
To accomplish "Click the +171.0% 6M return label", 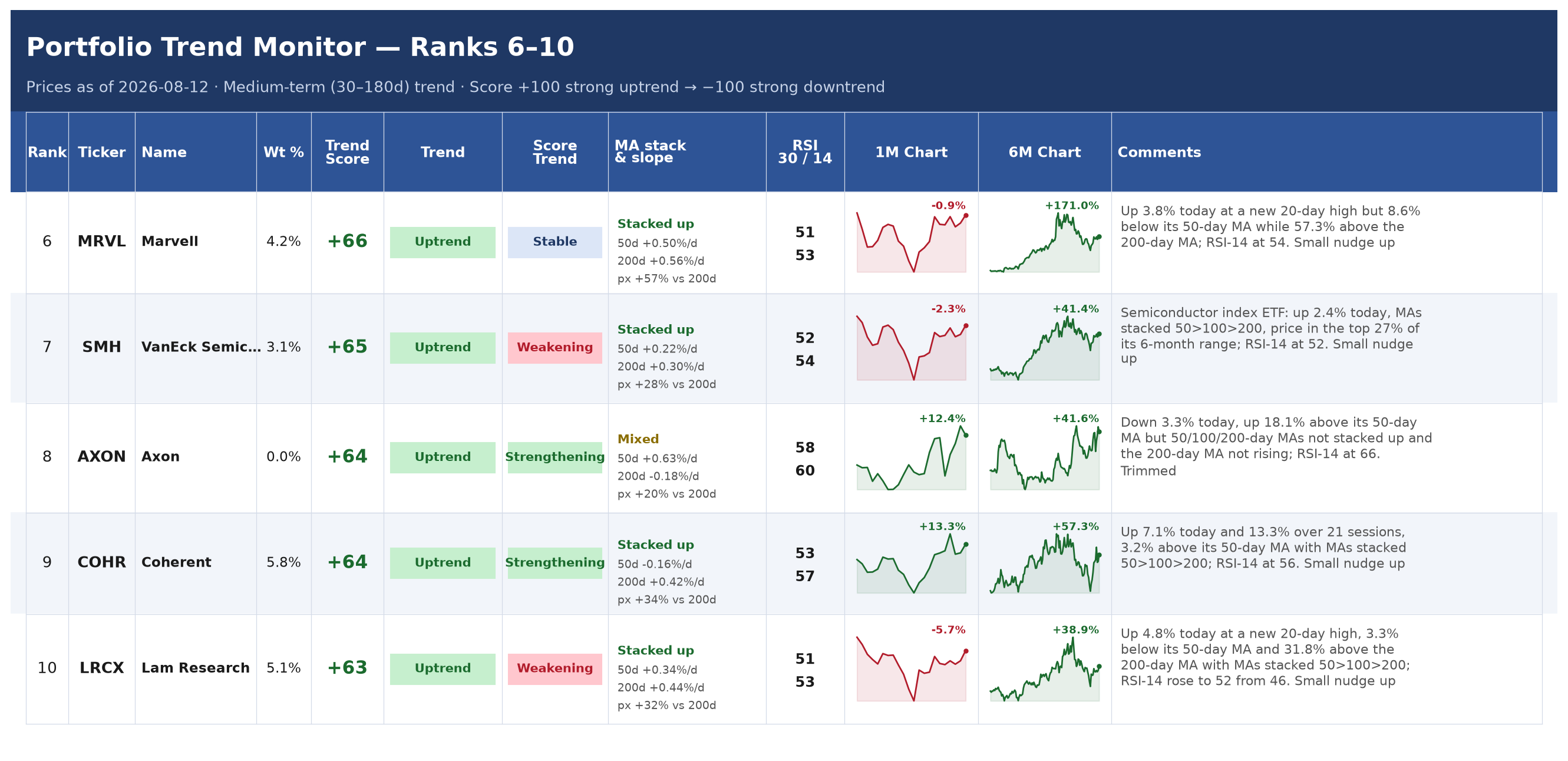I will pos(1072,206).
